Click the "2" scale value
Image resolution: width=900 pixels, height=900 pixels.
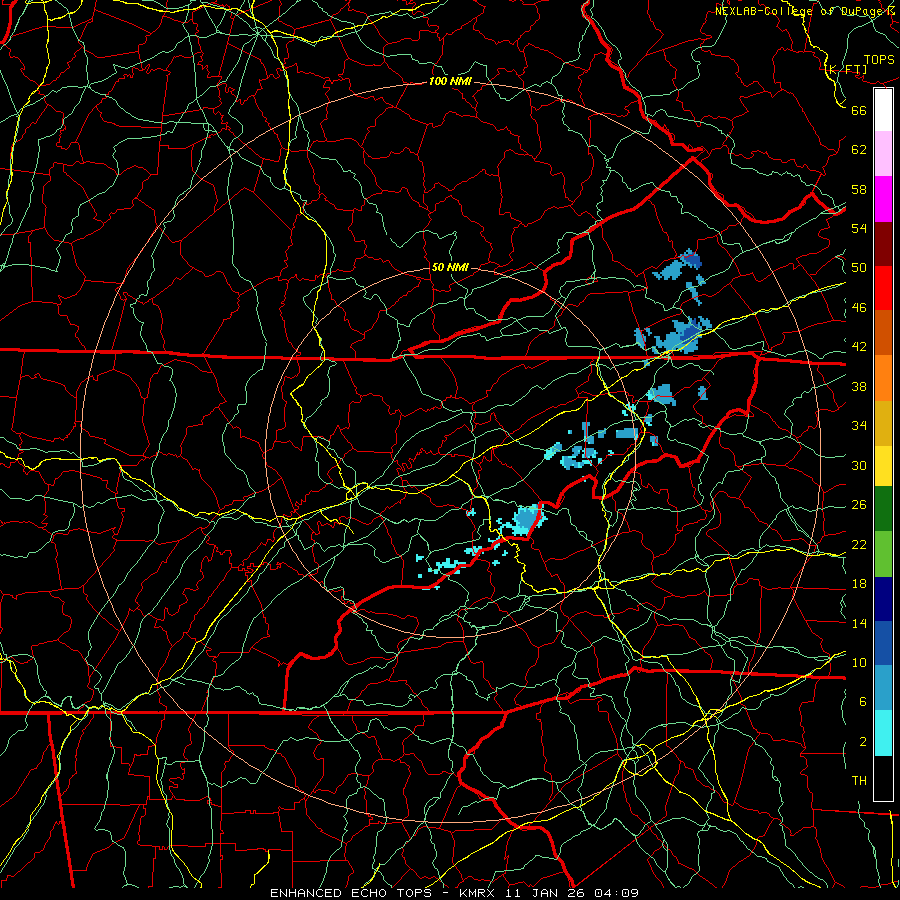click(x=863, y=742)
